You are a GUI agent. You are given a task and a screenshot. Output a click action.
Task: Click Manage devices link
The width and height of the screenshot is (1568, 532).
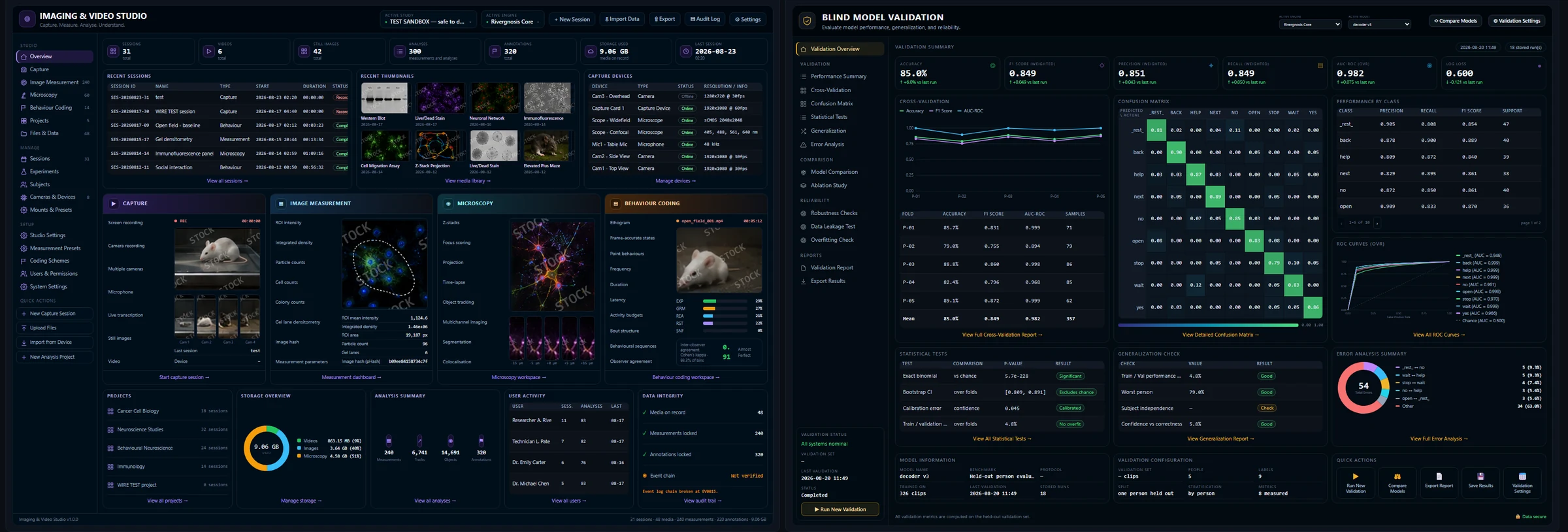(676, 181)
